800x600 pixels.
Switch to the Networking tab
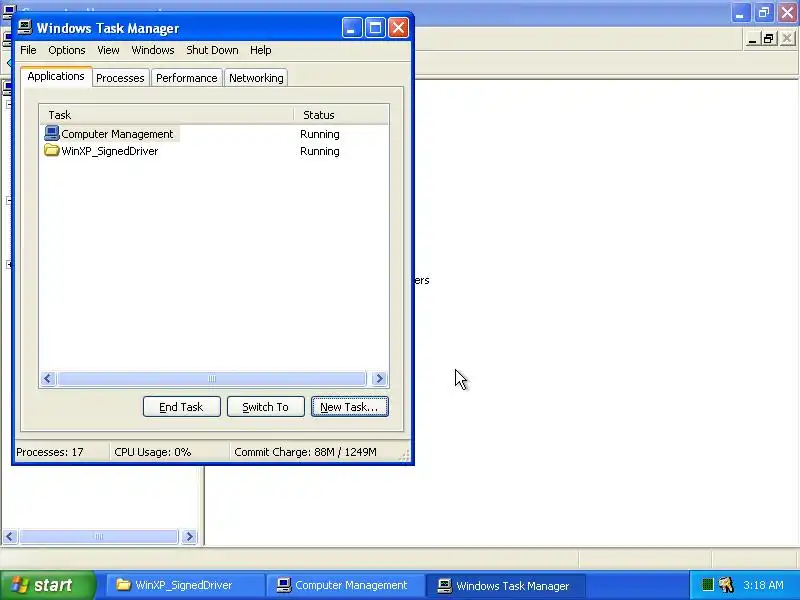[256, 78]
